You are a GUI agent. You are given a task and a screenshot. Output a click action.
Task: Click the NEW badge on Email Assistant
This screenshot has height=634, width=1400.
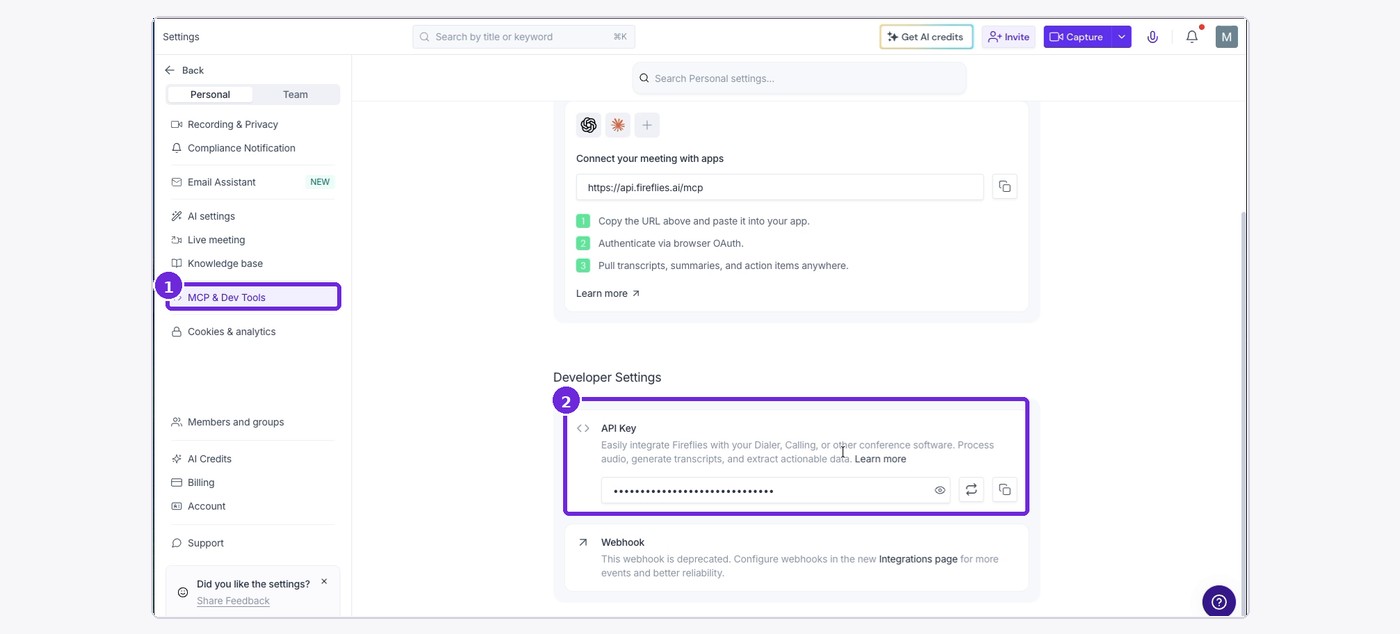tap(319, 182)
